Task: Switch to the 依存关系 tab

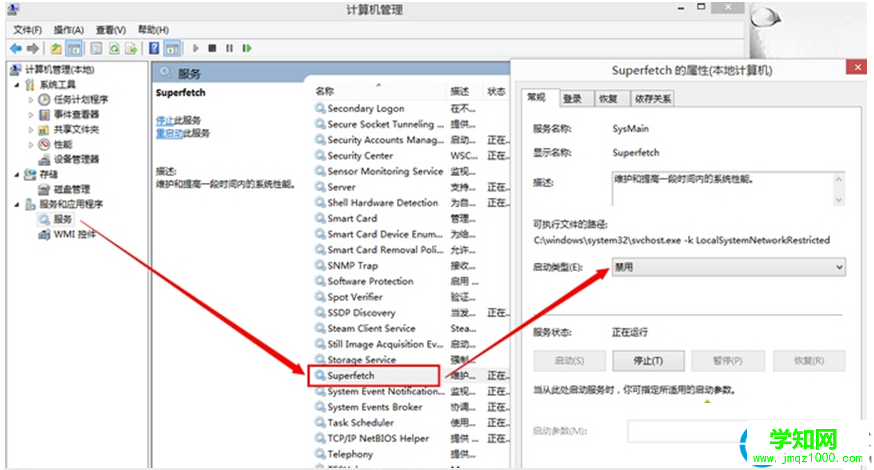Action: 653,99
